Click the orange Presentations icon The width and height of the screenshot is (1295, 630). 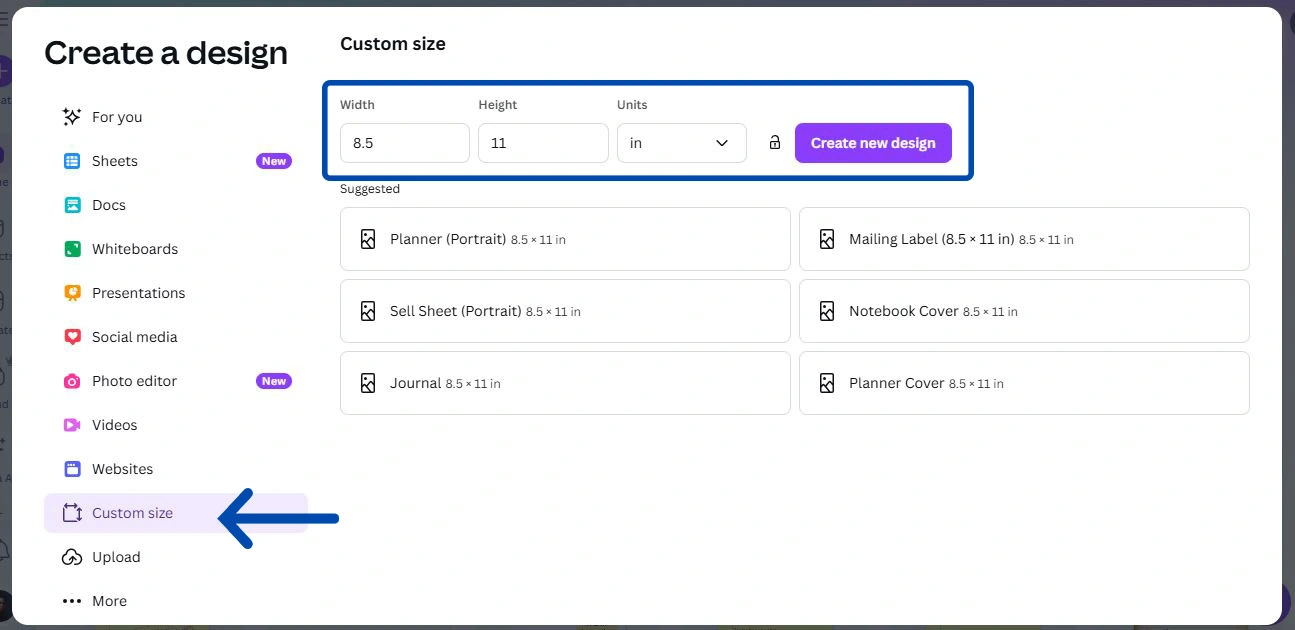72,293
